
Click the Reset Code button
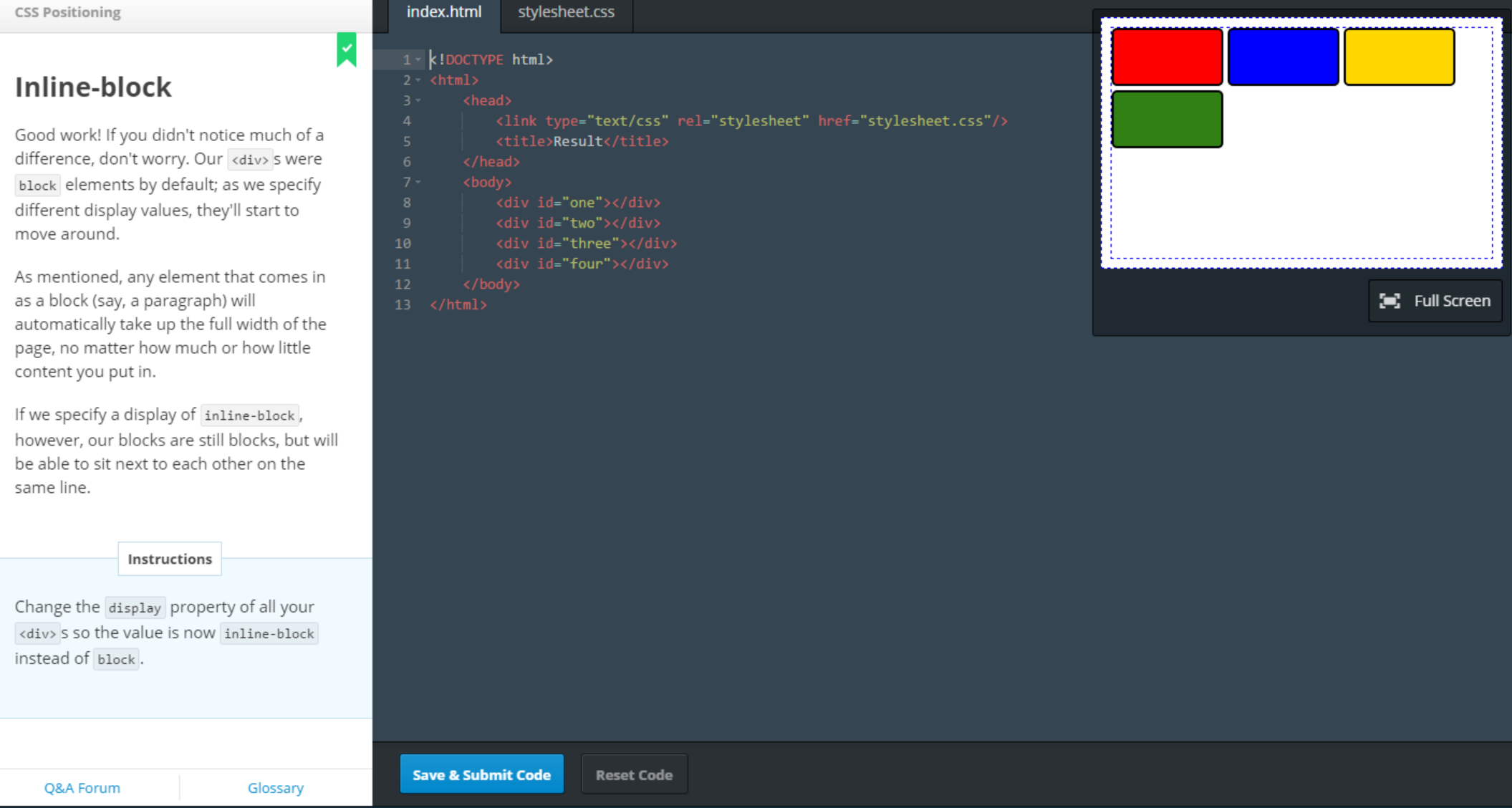coord(634,774)
